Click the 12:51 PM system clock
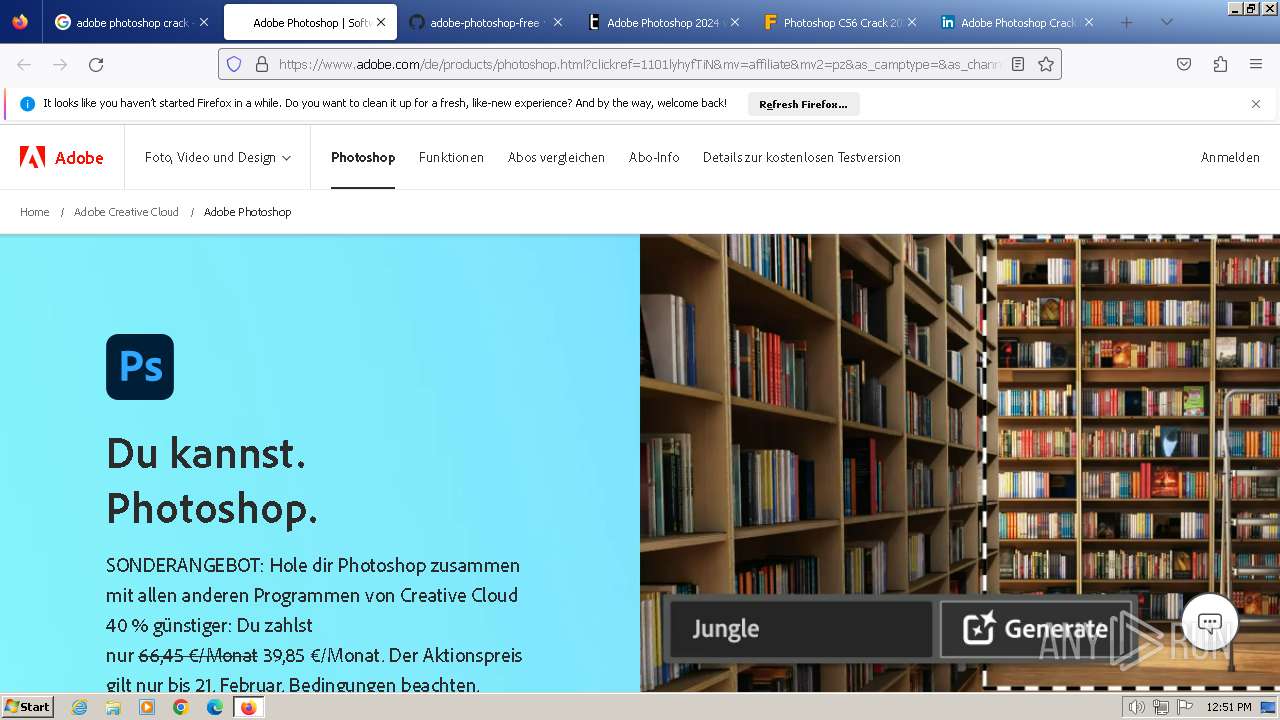Viewport: 1280px width, 720px height. (1229, 707)
